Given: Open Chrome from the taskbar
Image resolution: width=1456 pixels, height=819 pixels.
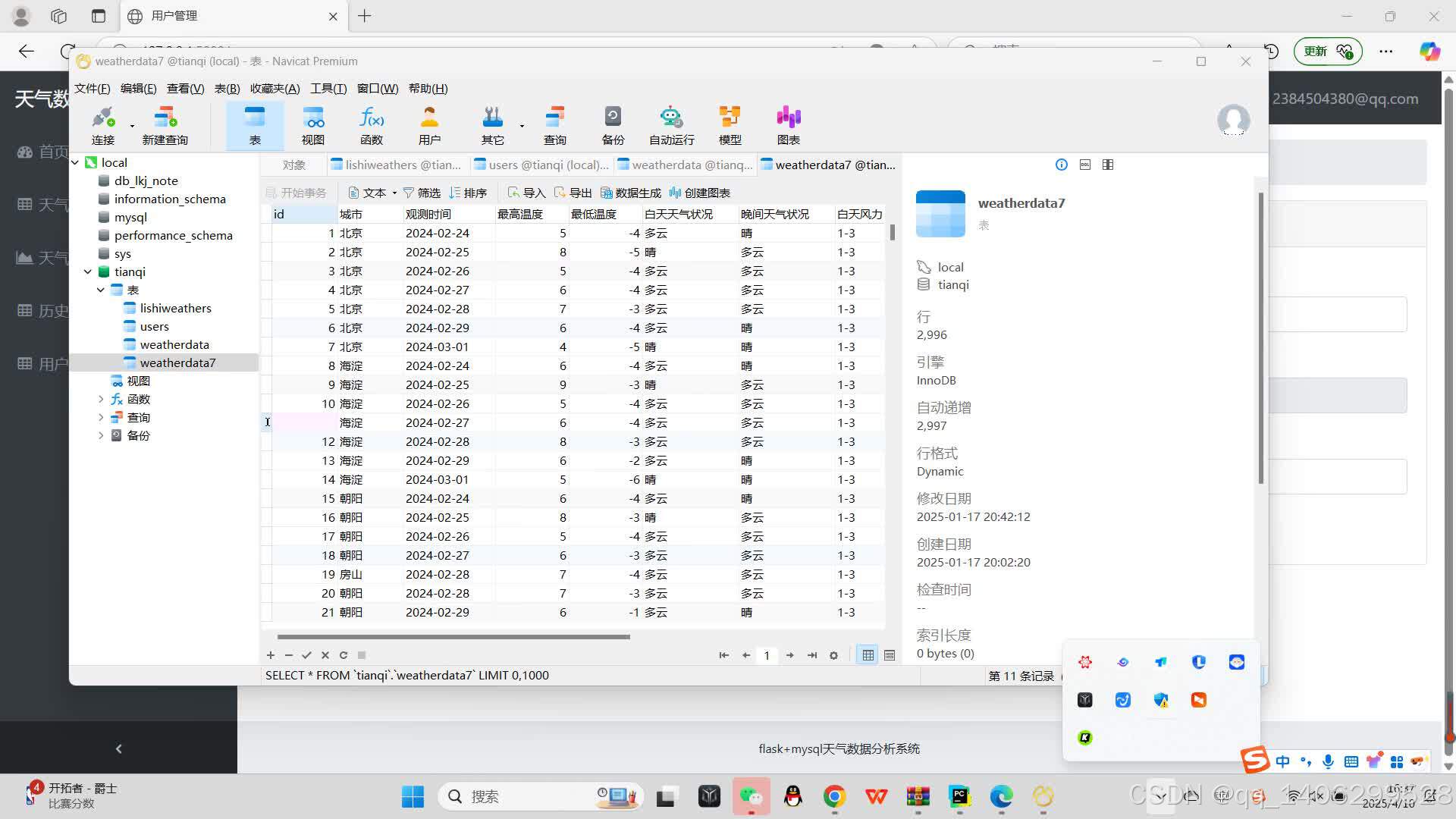Looking at the screenshot, I should tap(834, 796).
